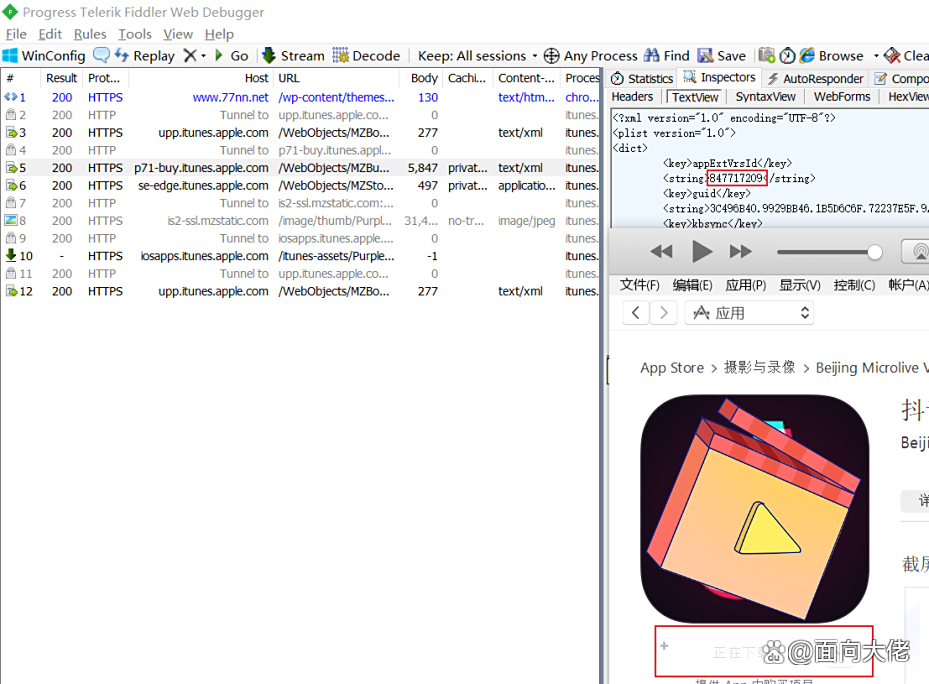This screenshot has width=929, height=684.
Task: Click the app icon artwork thumbnail
Action: (x=755, y=509)
